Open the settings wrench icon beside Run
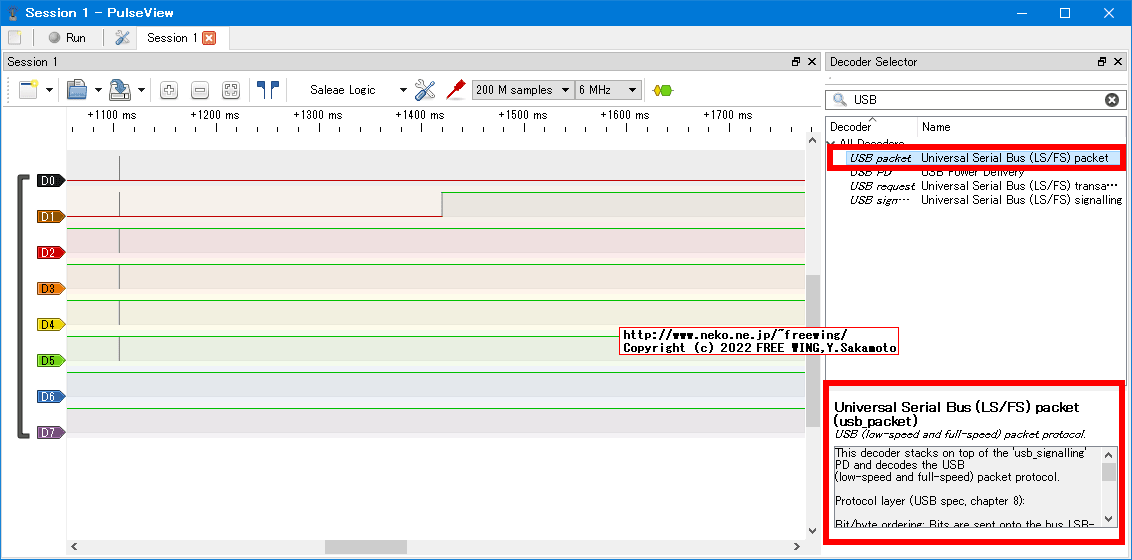 pyautogui.click(x=123, y=38)
